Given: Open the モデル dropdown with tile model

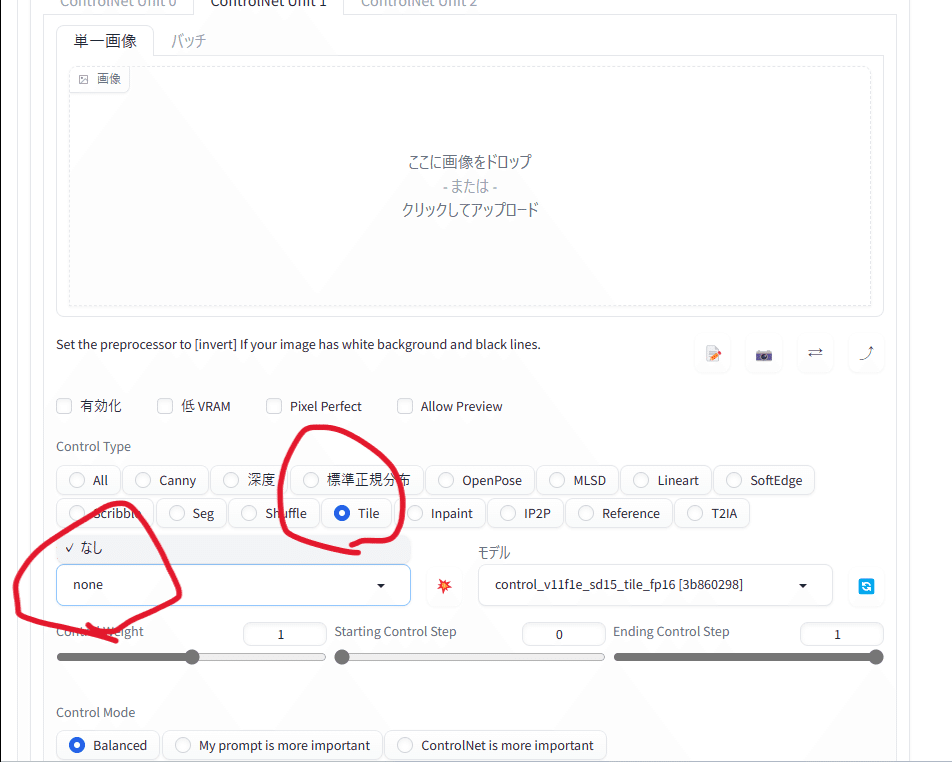Looking at the screenshot, I should click(655, 585).
